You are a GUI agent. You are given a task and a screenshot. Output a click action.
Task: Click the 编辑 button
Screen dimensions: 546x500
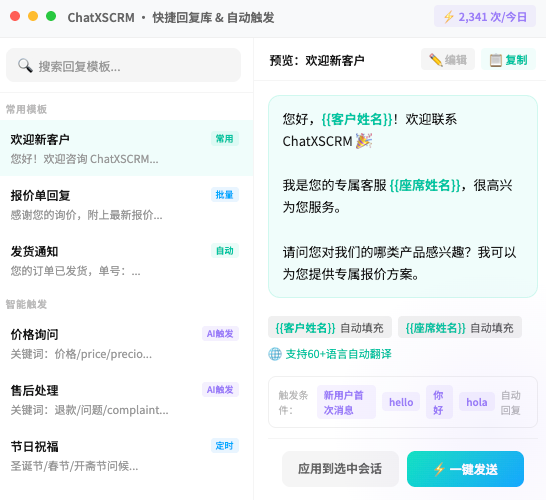click(448, 60)
